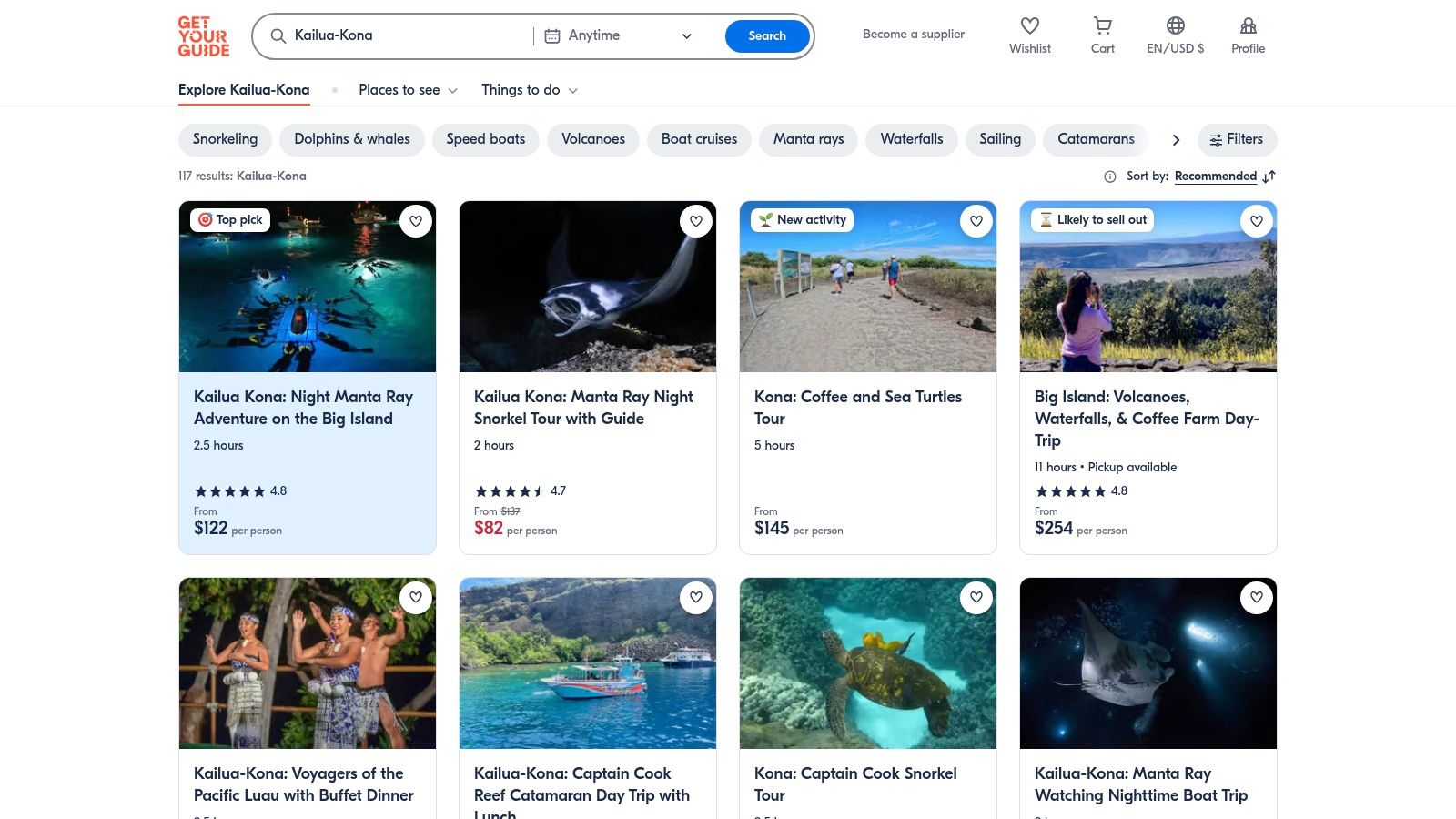This screenshot has width=1456, height=819.
Task: Click the info icon beside Sort by
Action: pos(1110,177)
